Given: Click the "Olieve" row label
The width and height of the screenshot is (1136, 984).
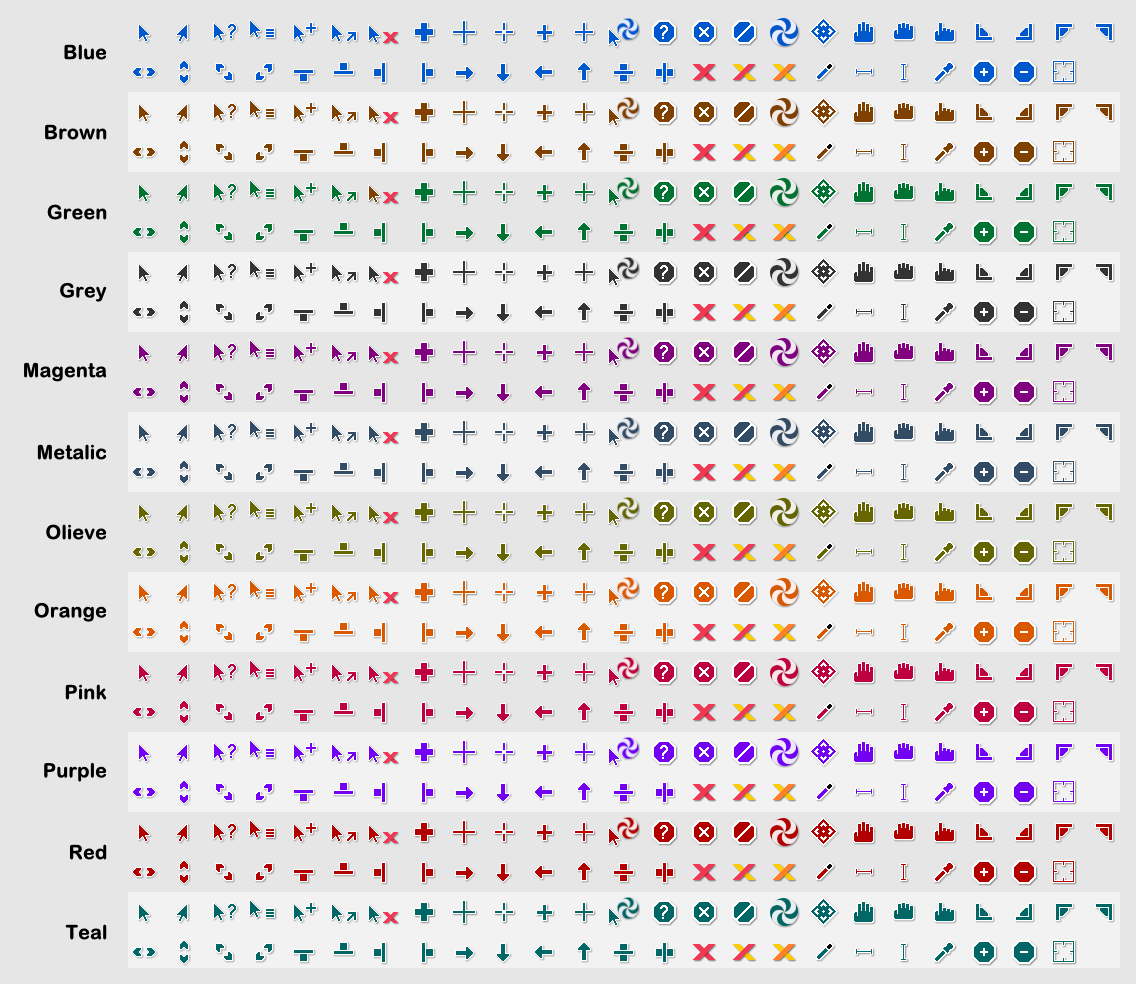Looking at the screenshot, I should click(76, 533).
